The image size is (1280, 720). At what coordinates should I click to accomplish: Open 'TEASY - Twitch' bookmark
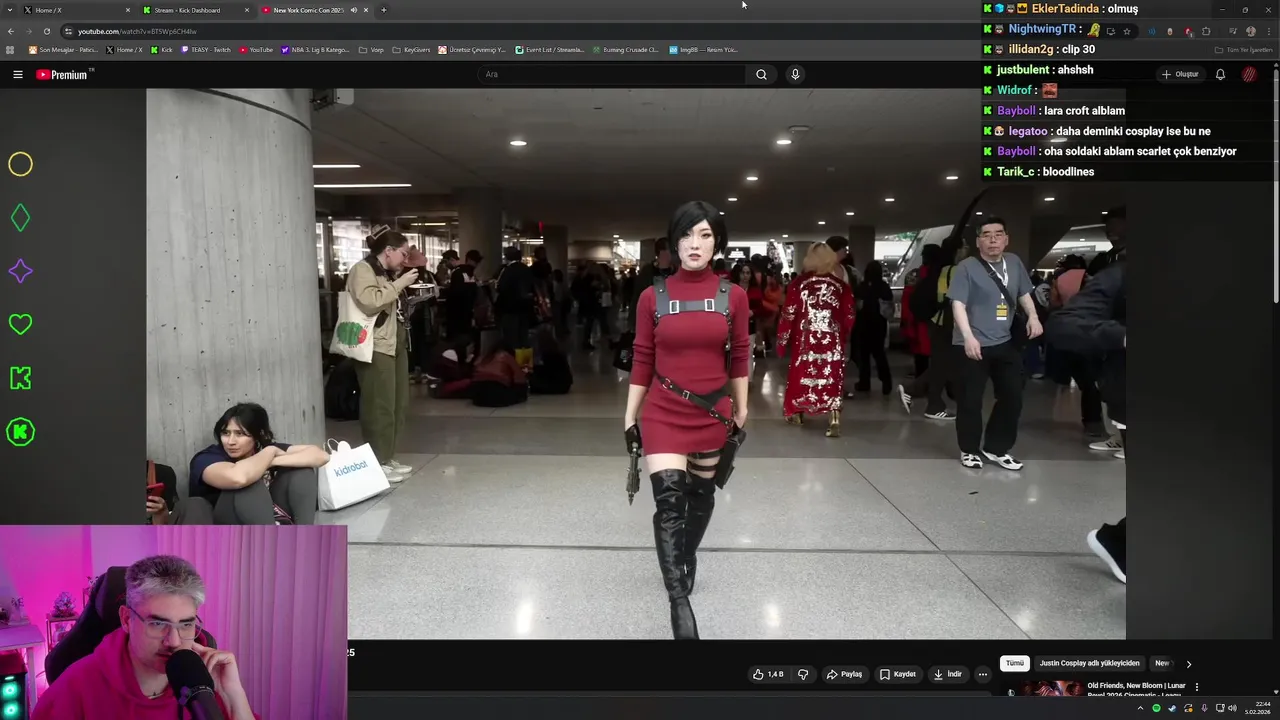206,50
